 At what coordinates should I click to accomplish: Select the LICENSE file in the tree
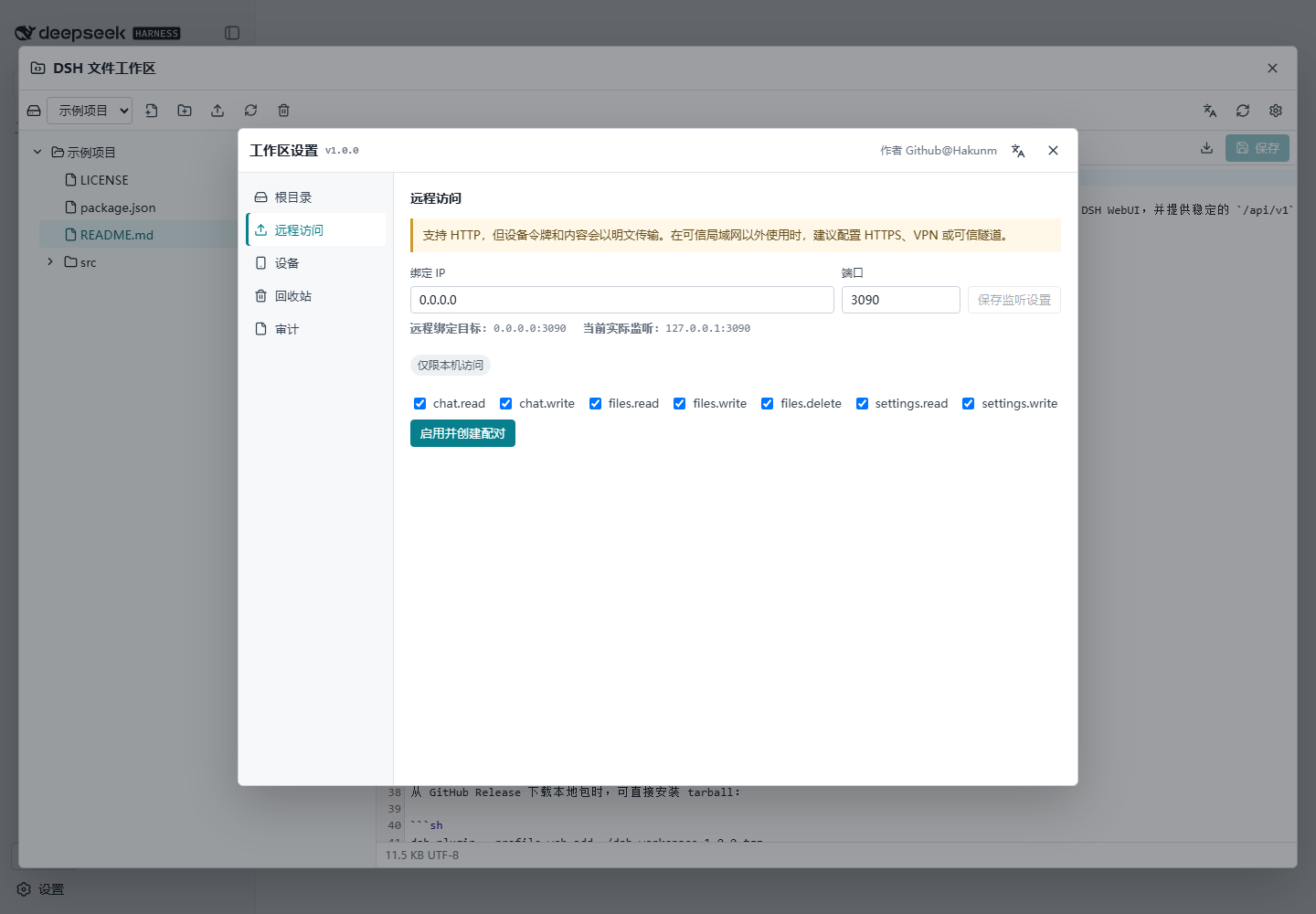(x=104, y=180)
